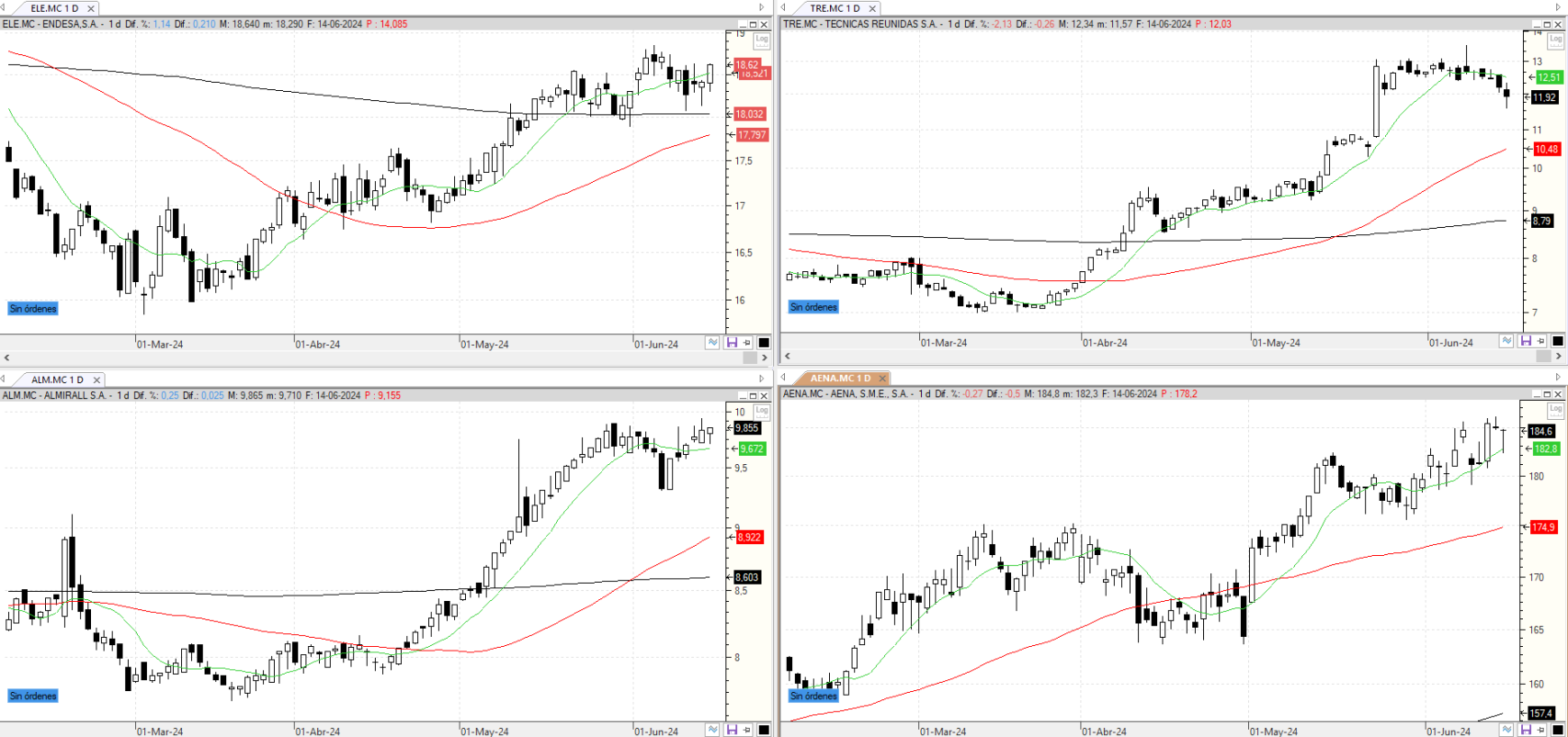The width and height of the screenshot is (1568, 737).
Task: Close the TRE.MC 1 D tab
Action: [872, 8]
